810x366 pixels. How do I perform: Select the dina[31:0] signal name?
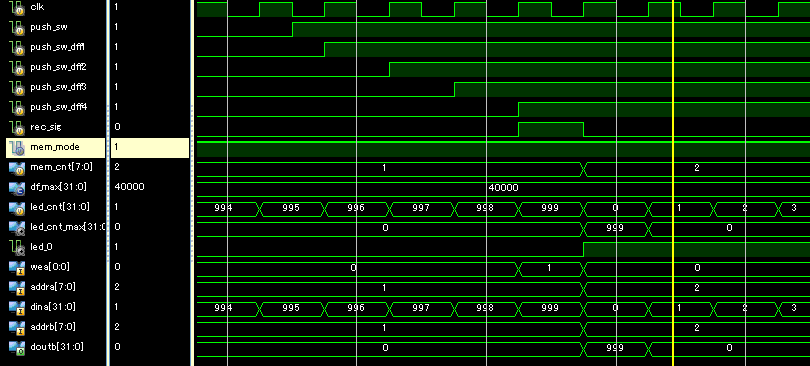click(53, 307)
